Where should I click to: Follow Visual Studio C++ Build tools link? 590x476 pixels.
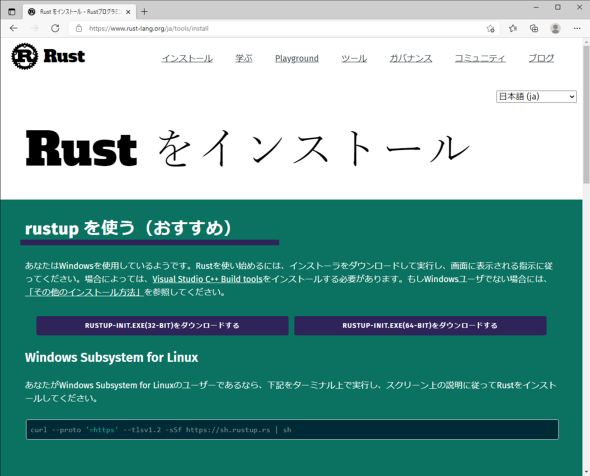click(207, 279)
